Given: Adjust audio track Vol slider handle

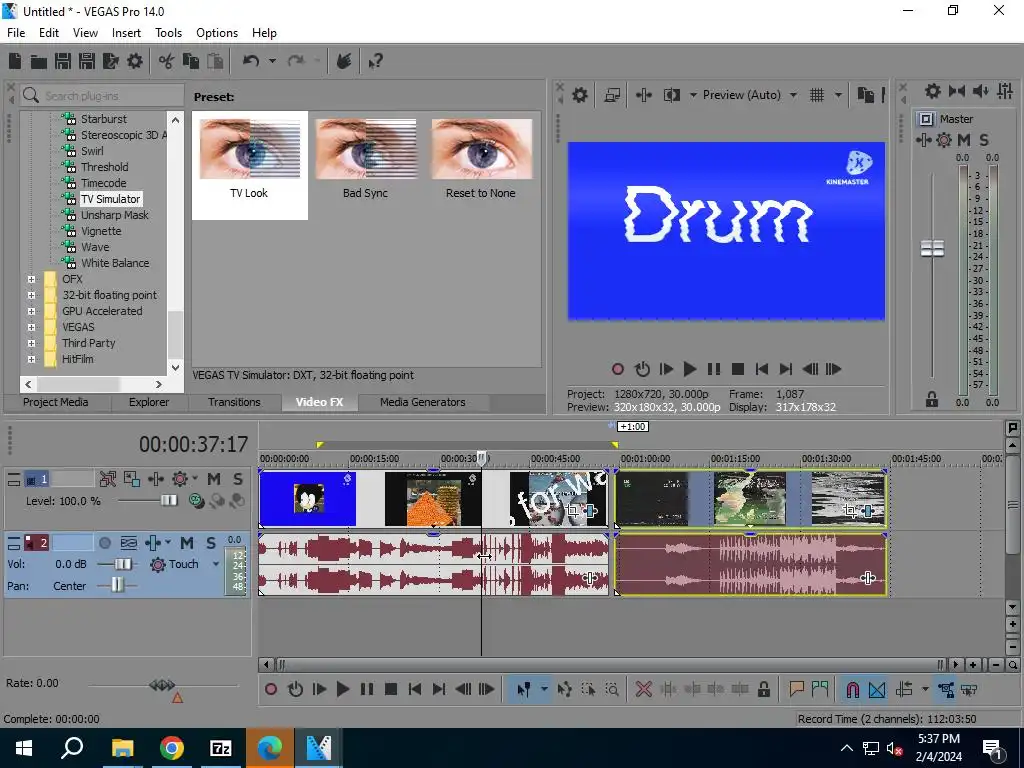Looking at the screenshot, I should pyautogui.click(x=123, y=564).
